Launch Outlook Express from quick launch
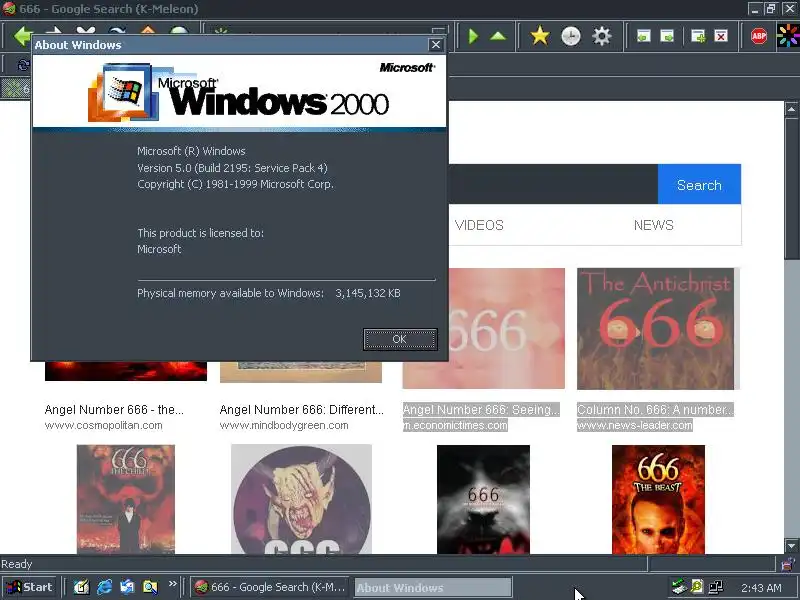Screen dimensions: 800x600 tap(127, 587)
